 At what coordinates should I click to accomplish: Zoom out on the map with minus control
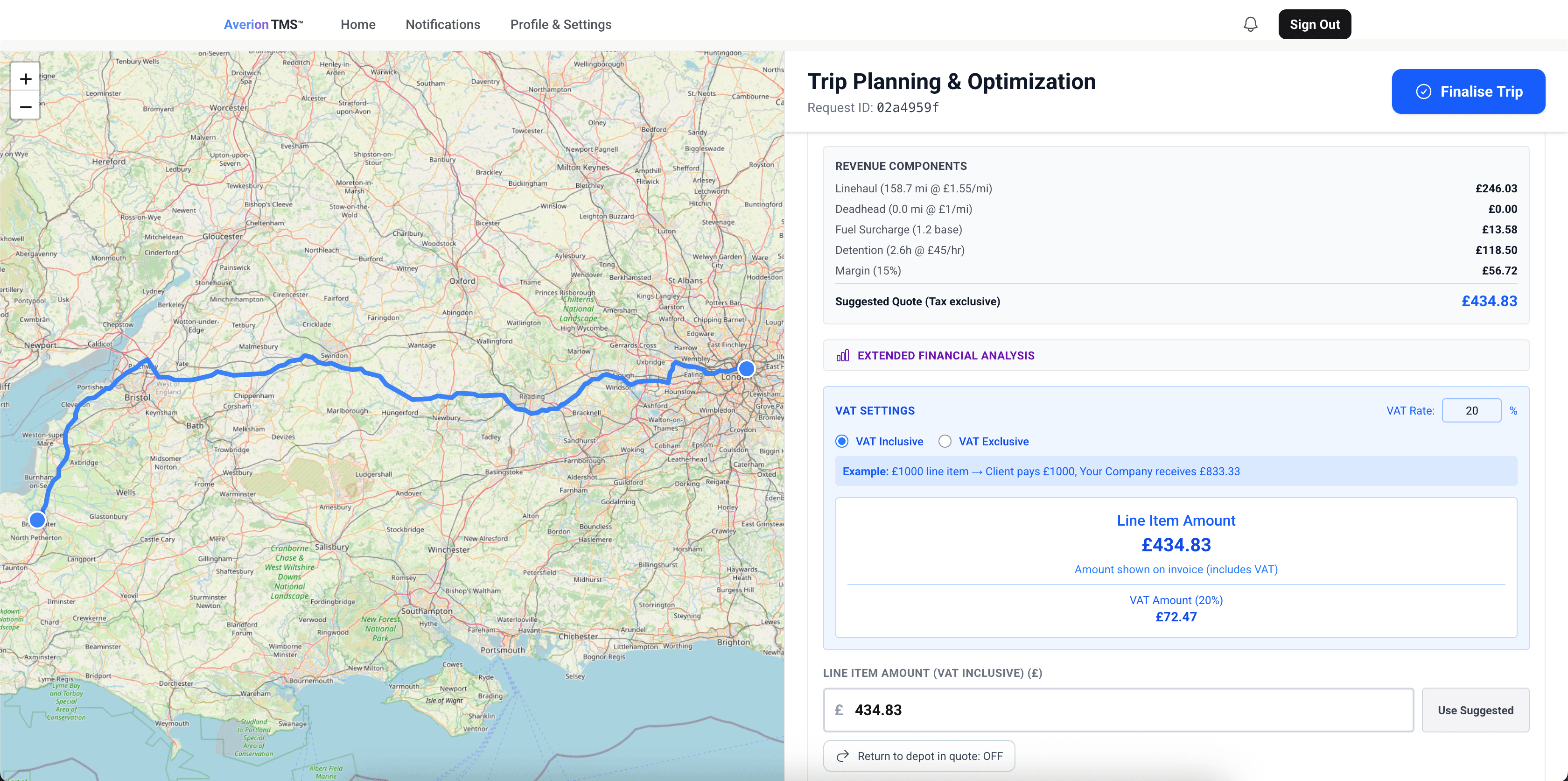coord(25,106)
